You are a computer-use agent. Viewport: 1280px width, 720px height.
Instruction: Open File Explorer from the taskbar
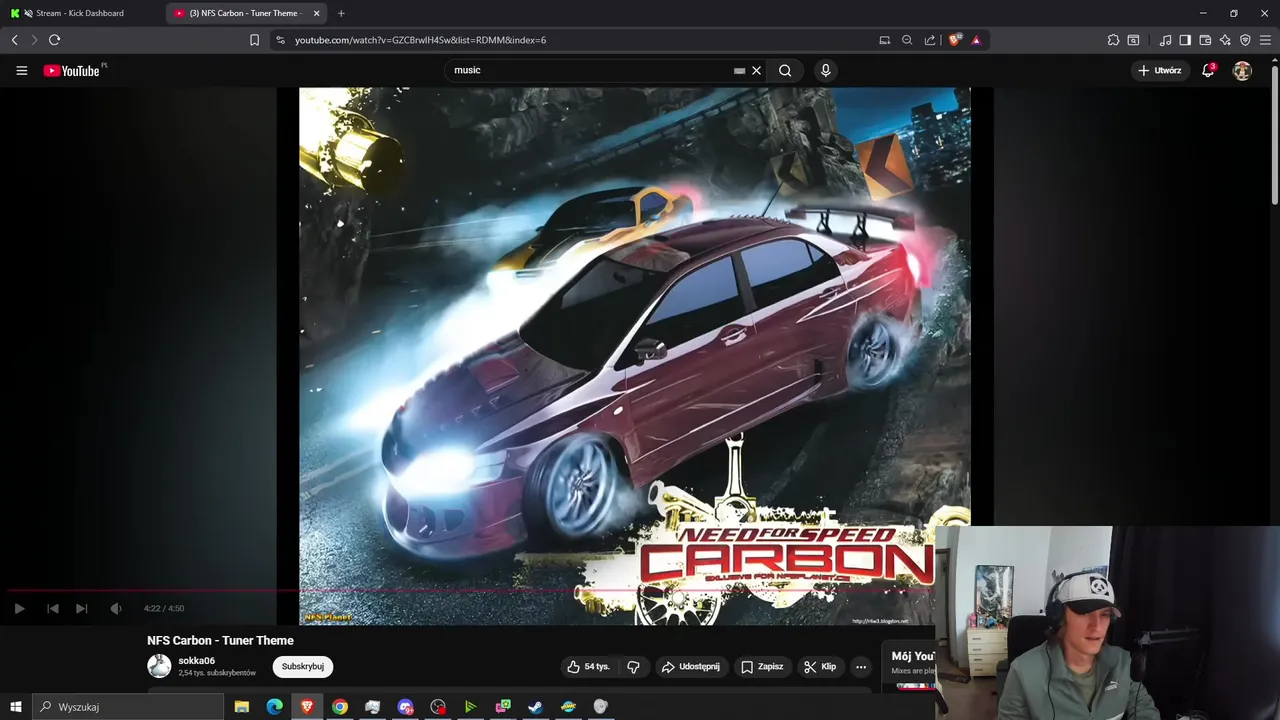(242, 707)
